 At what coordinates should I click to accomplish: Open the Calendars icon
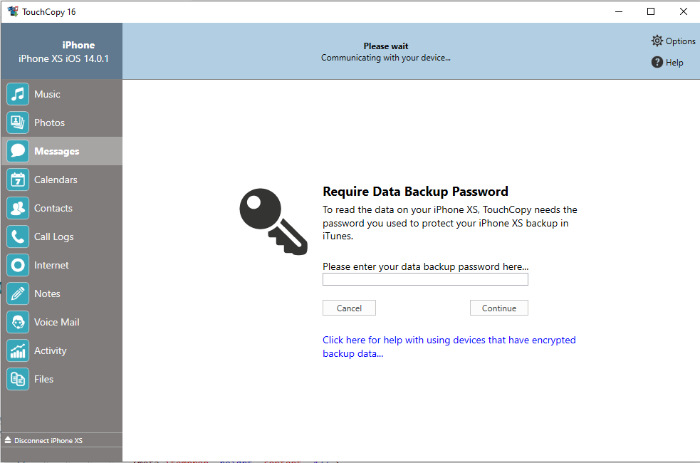(18, 179)
